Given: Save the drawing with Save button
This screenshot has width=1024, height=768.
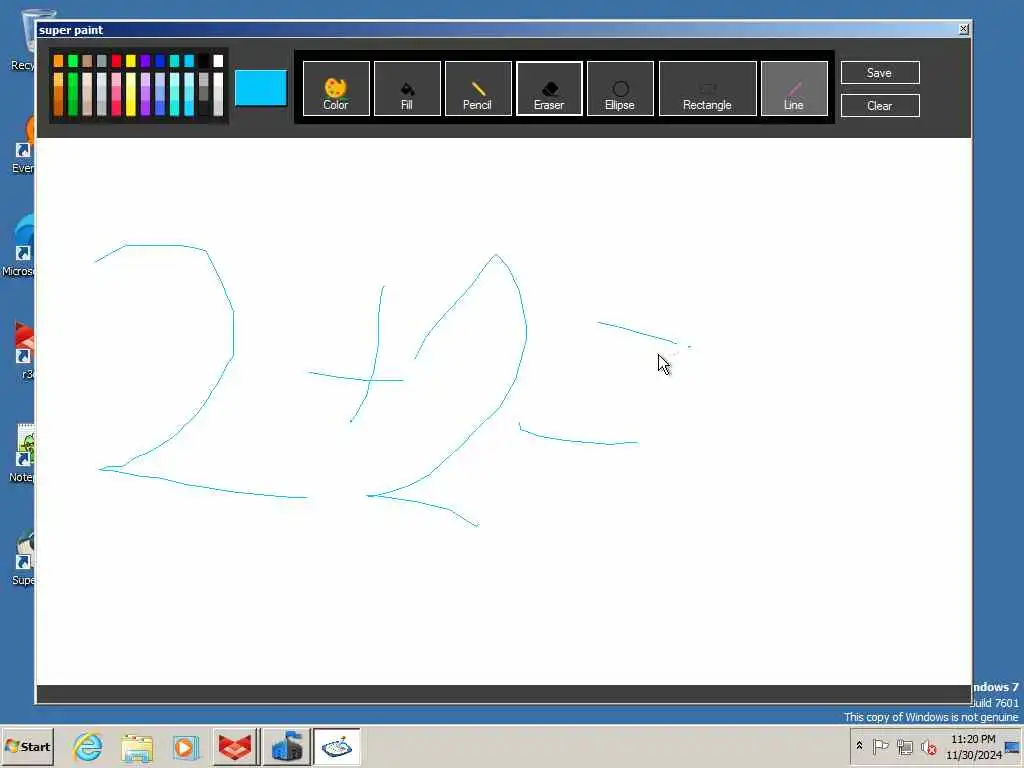Looking at the screenshot, I should tap(880, 72).
